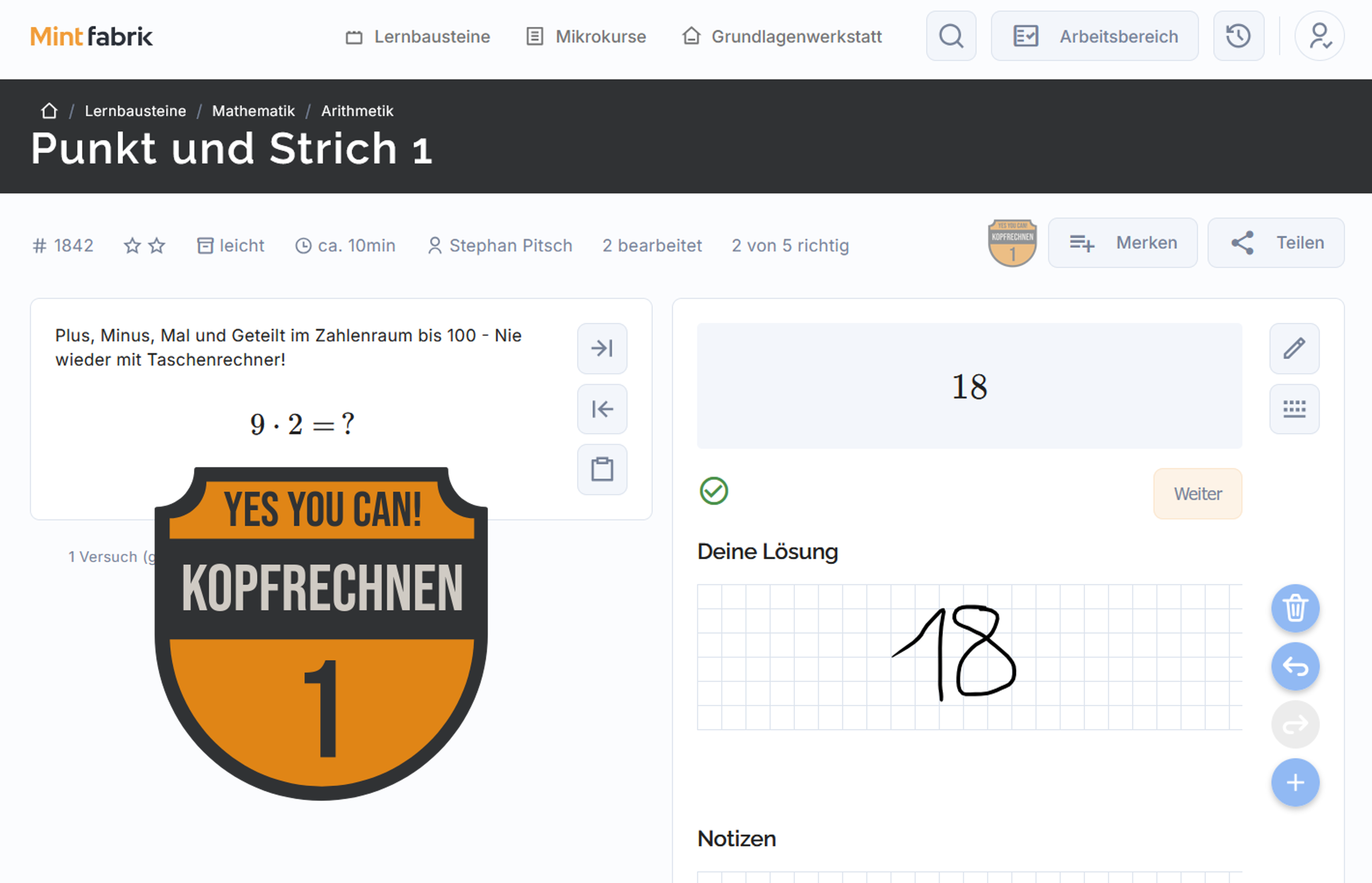
Task: Add new page with plus button
Action: 1295,782
